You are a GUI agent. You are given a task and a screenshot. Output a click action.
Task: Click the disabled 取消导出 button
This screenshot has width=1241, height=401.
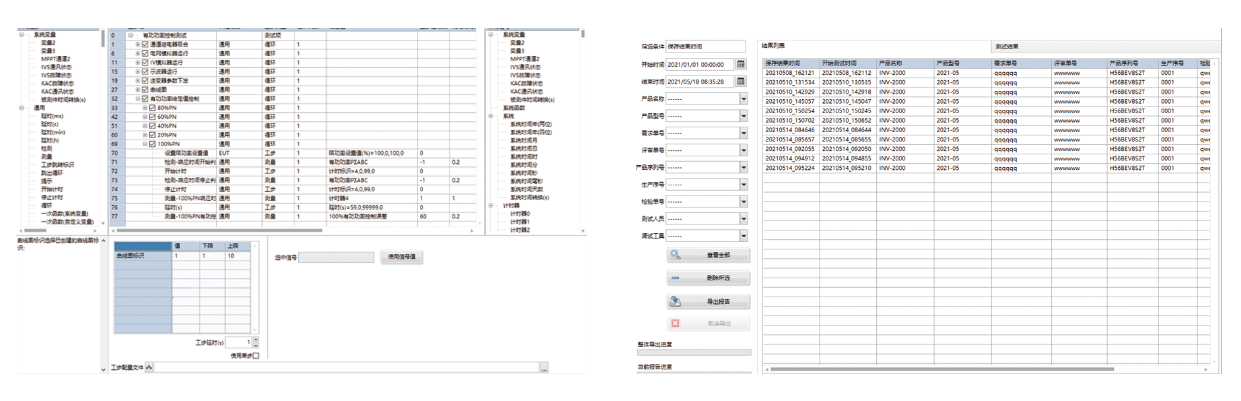708,324
